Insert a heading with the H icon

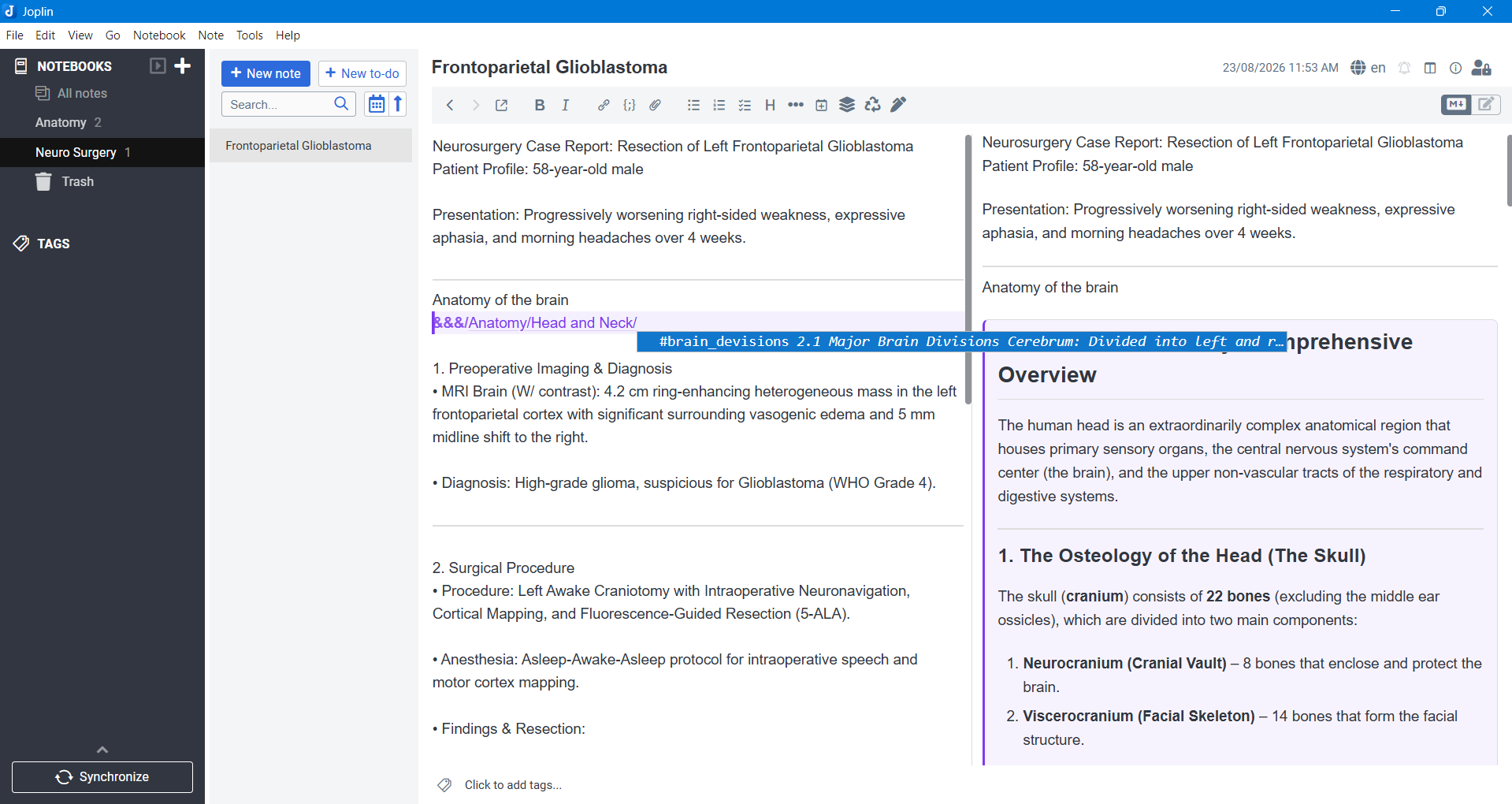(771, 105)
